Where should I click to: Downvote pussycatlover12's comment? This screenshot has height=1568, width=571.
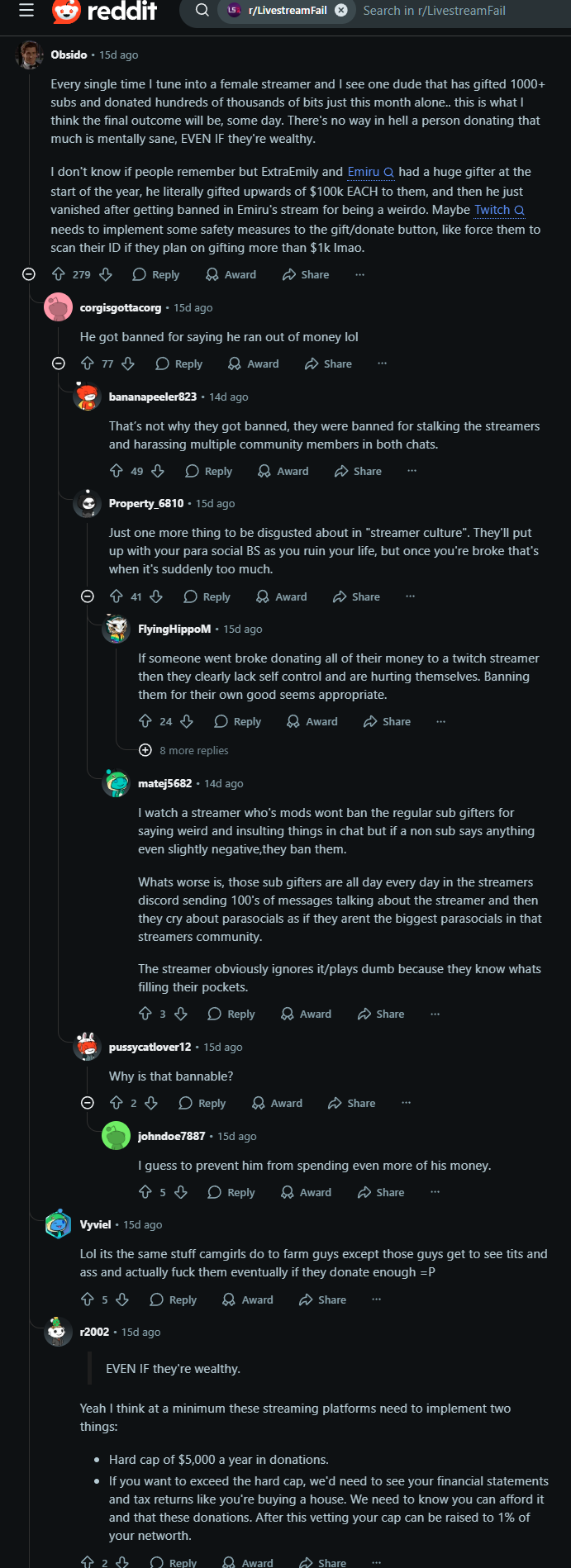[x=151, y=1103]
